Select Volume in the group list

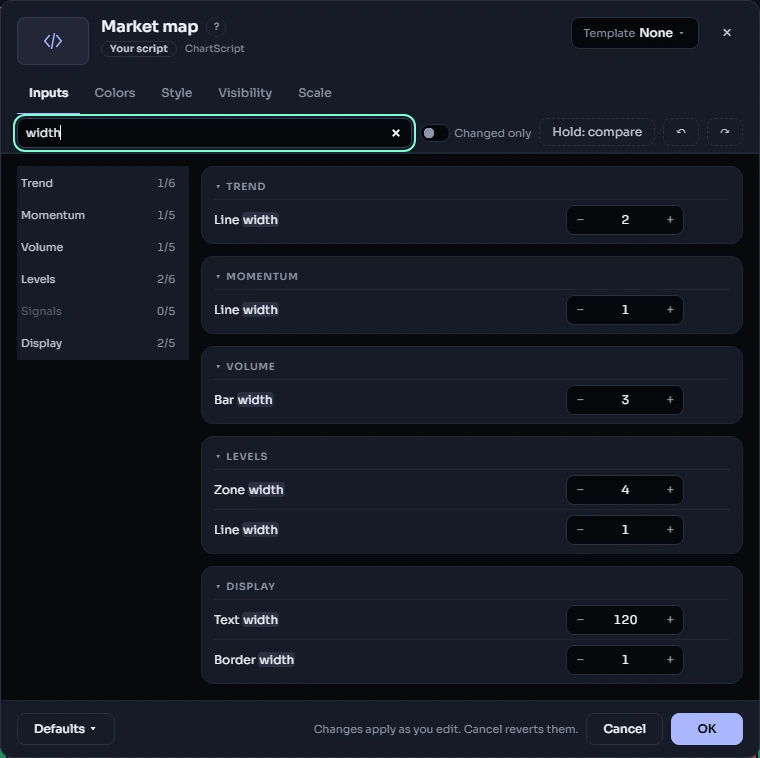pyautogui.click(x=103, y=247)
